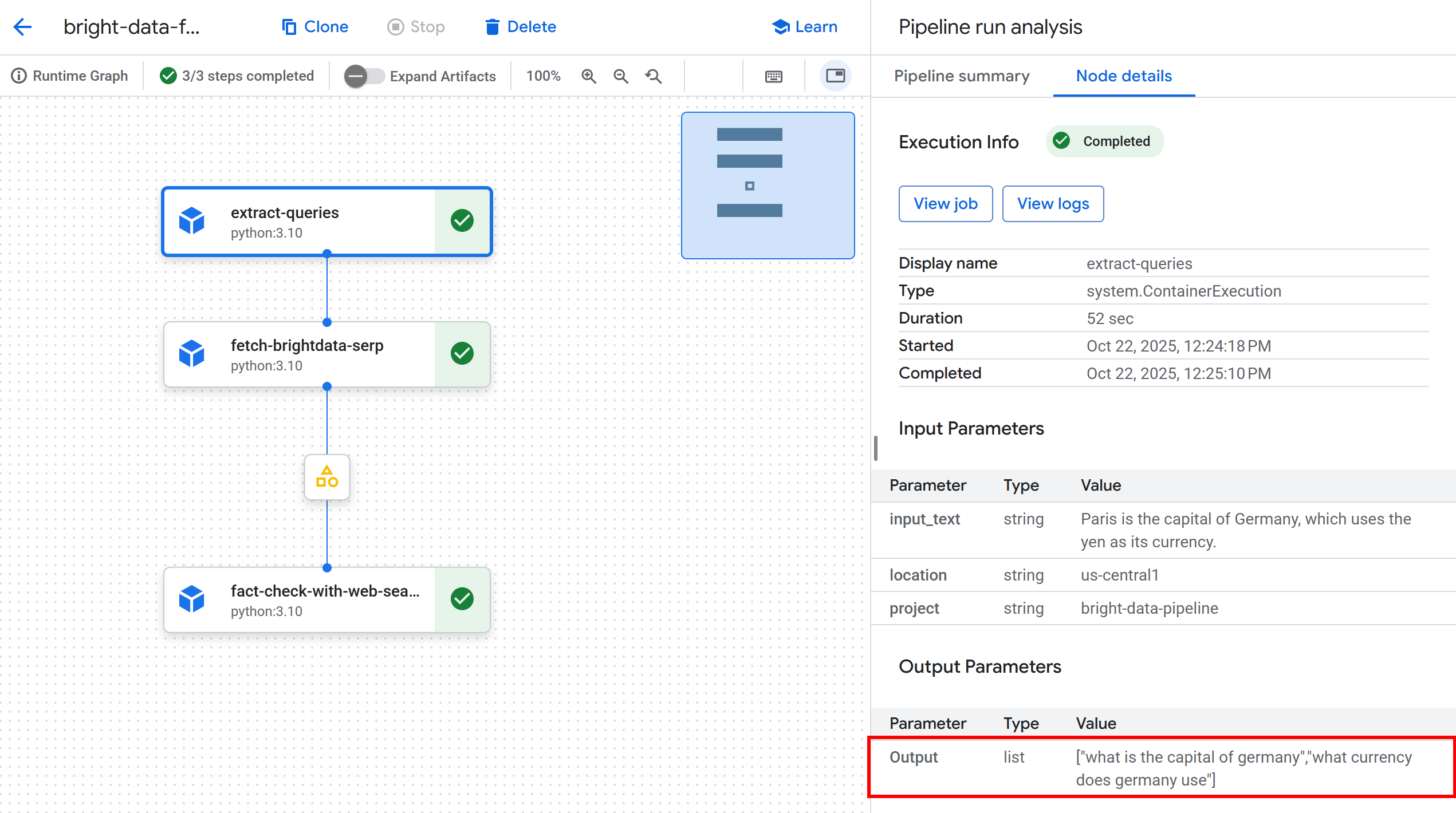Select the Node details tab
The width and height of the screenshot is (1456, 813).
pyautogui.click(x=1124, y=76)
